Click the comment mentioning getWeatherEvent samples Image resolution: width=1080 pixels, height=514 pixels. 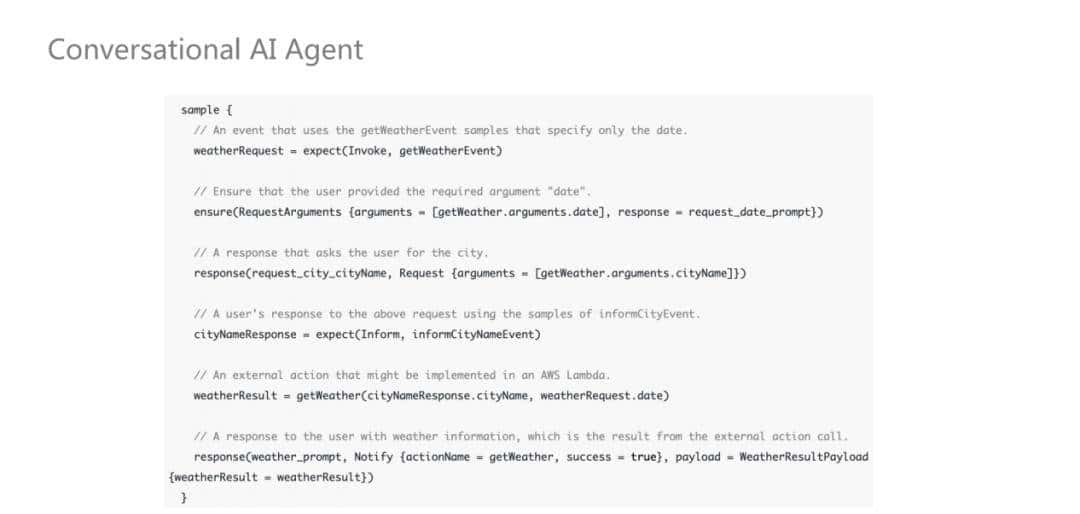[x=440, y=130]
